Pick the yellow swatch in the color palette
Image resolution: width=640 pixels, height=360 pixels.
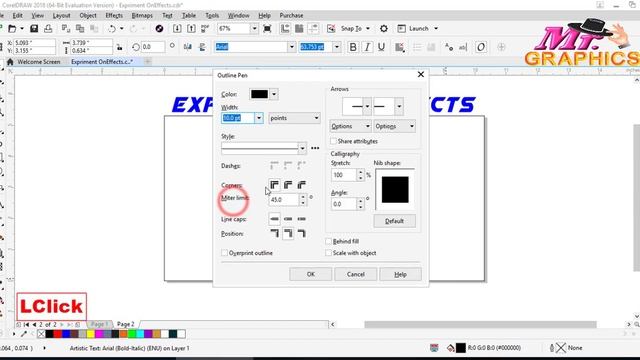tap(91, 334)
